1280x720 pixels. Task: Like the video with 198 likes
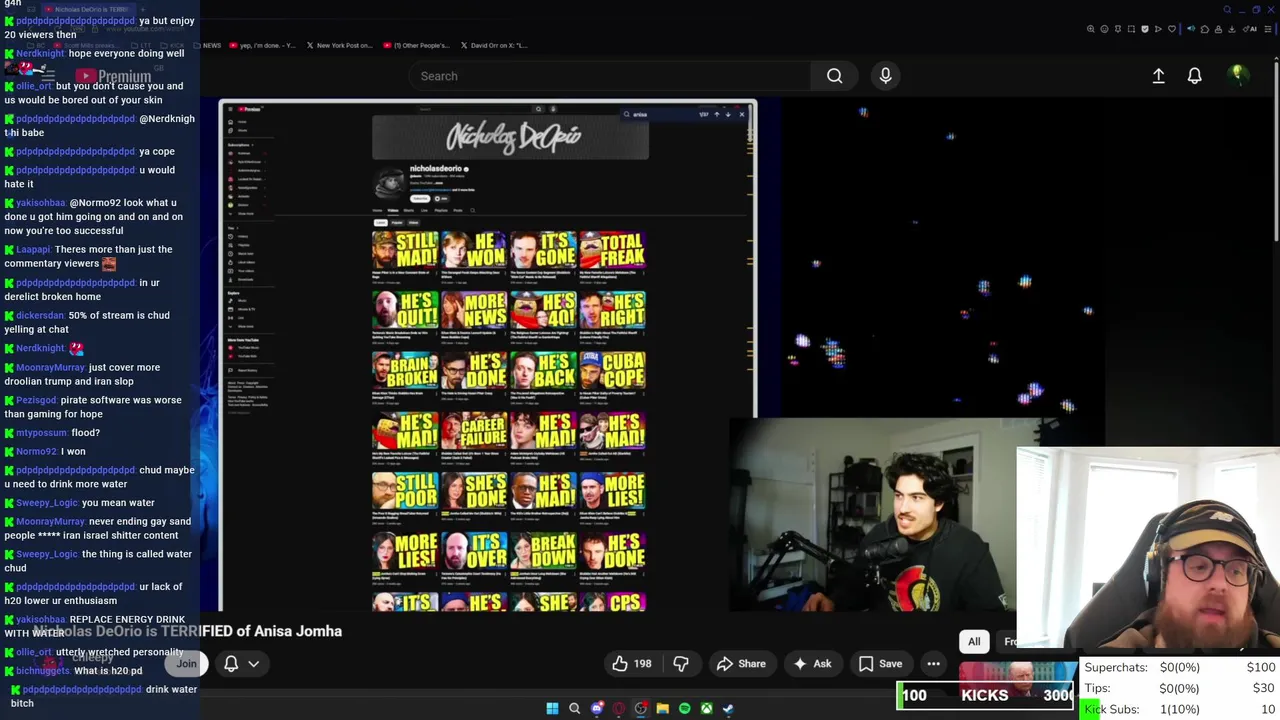(x=631, y=663)
